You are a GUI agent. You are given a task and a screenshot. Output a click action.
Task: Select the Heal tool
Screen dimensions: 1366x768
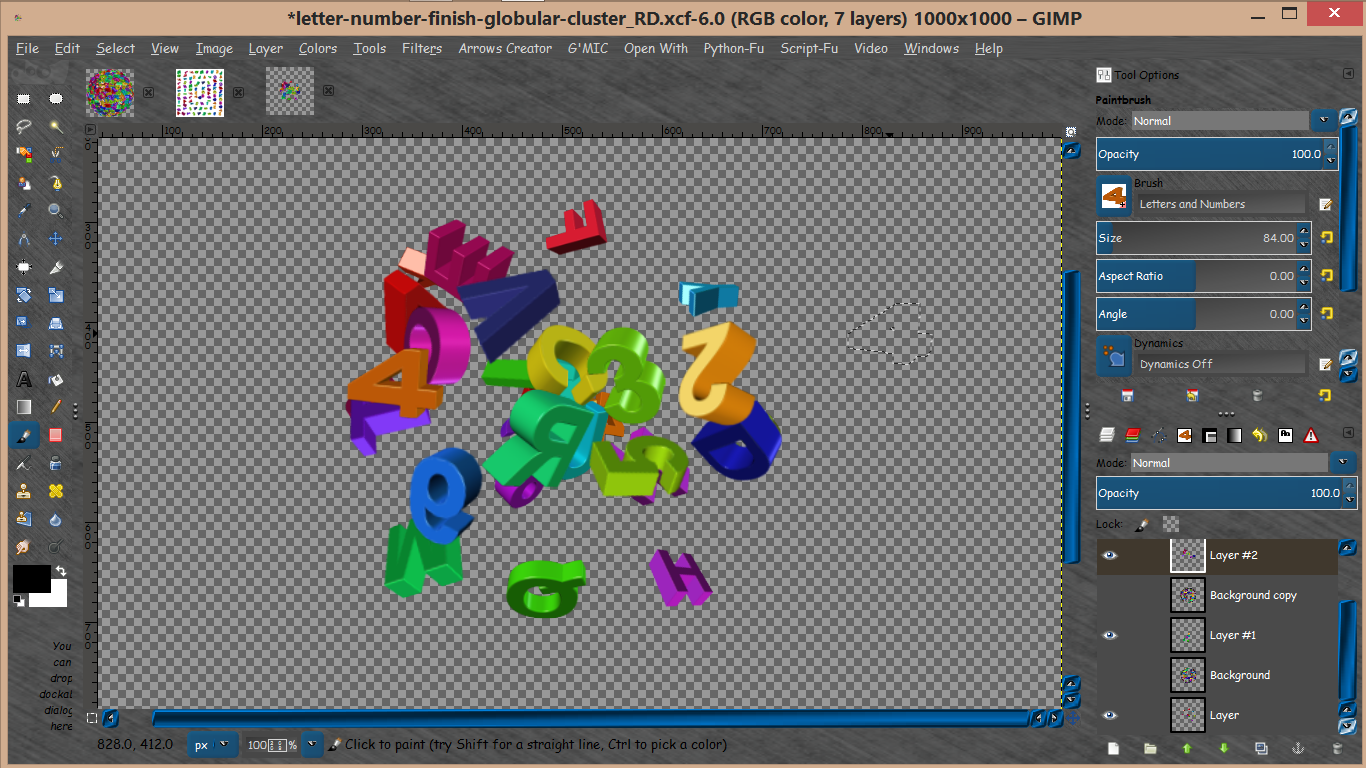point(56,491)
